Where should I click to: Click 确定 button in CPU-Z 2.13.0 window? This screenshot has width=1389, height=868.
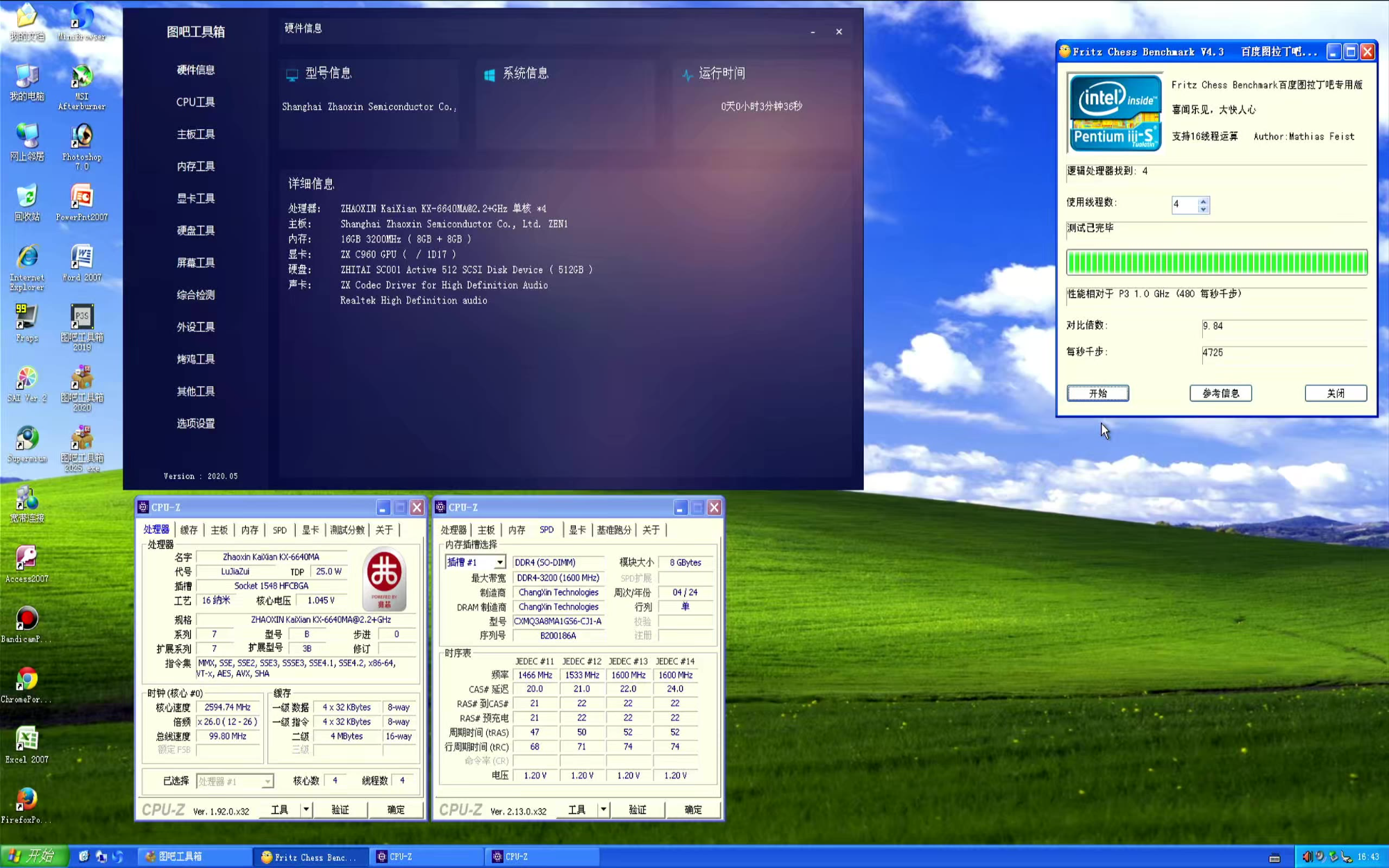pyautogui.click(x=693, y=810)
